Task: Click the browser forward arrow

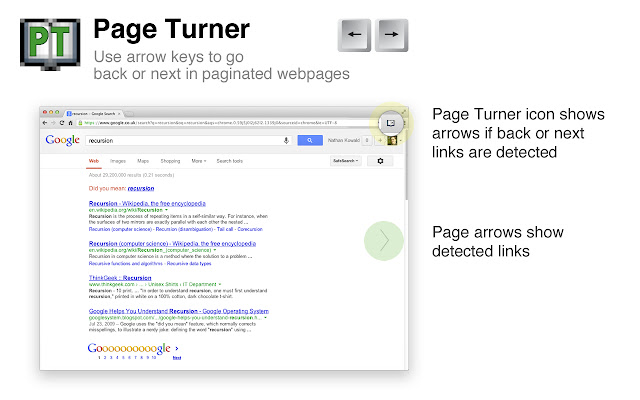Action: pyautogui.click(x=53, y=123)
